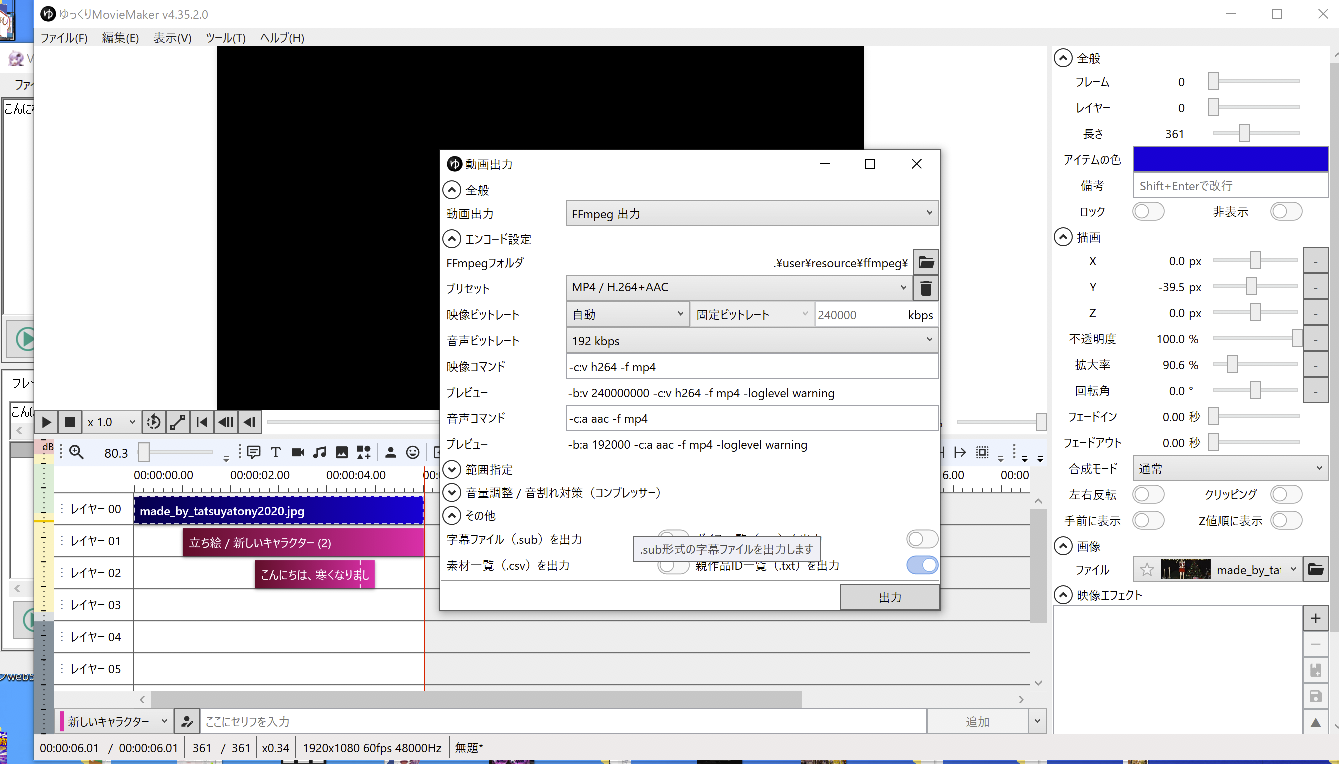
Task: Open the プリセット MP4 / H.264+AAC dropdown
Action: point(739,288)
